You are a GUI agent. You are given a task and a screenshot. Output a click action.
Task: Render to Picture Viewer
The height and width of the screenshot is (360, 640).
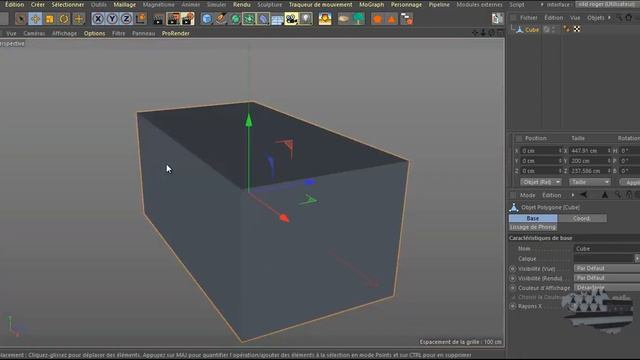[x=173, y=19]
